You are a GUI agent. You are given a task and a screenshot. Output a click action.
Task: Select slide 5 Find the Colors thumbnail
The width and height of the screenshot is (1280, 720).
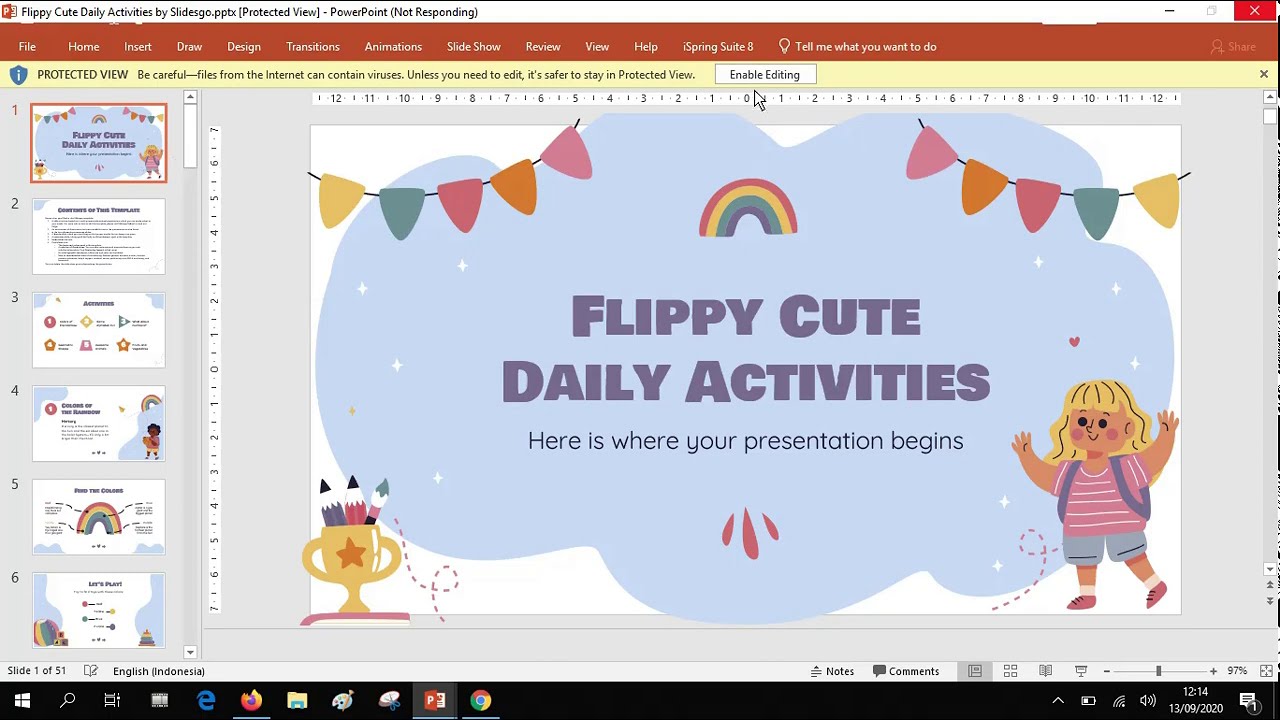click(x=99, y=517)
